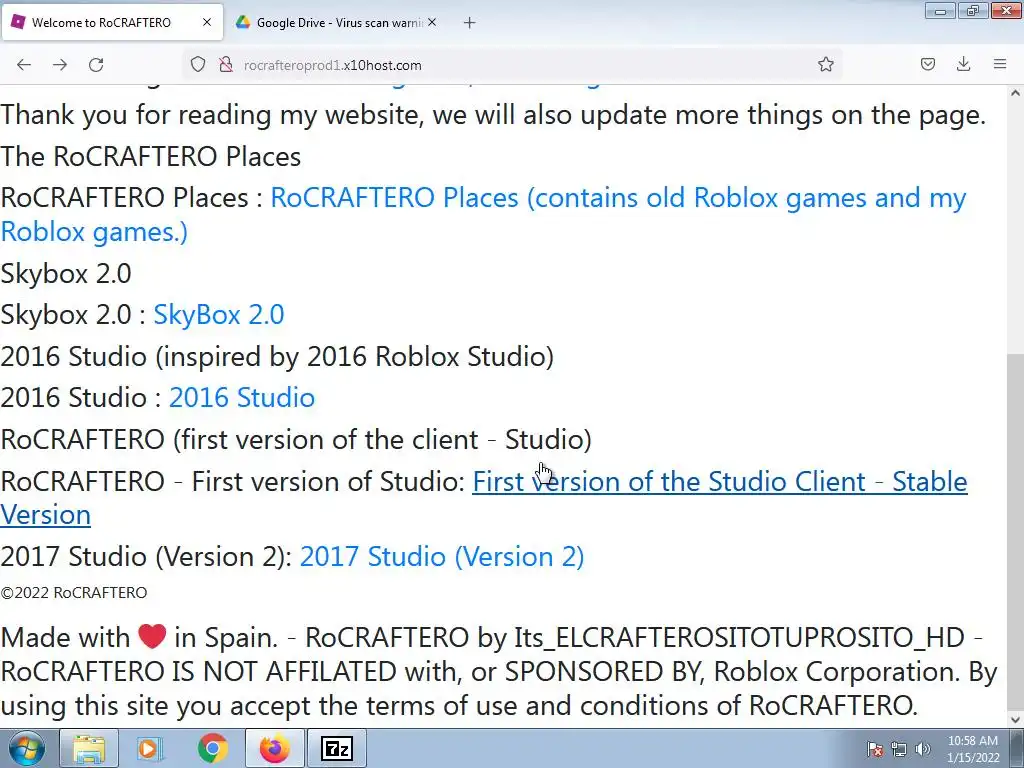This screenshot has width=1024, height=768.
Task: Open the SkyBox 2.0 download link
Action: 219,315
